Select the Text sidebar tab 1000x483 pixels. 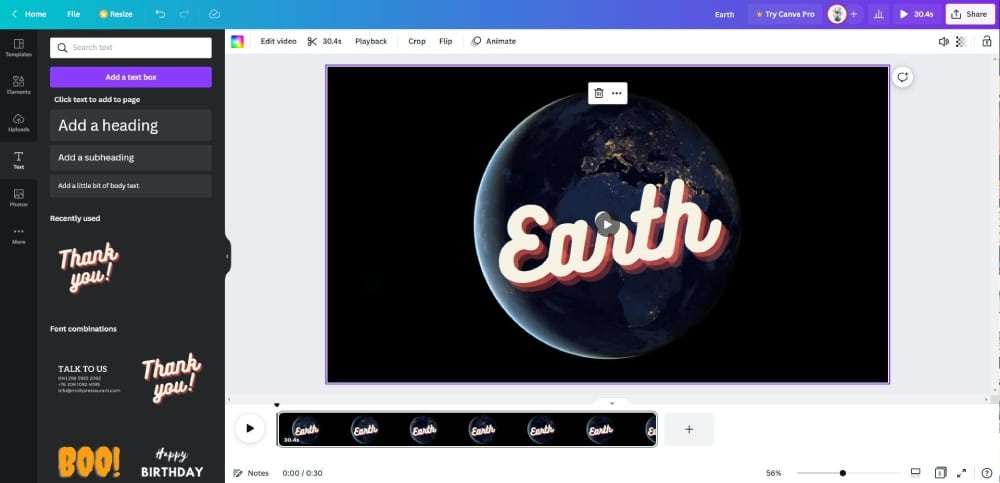point(18,160)
